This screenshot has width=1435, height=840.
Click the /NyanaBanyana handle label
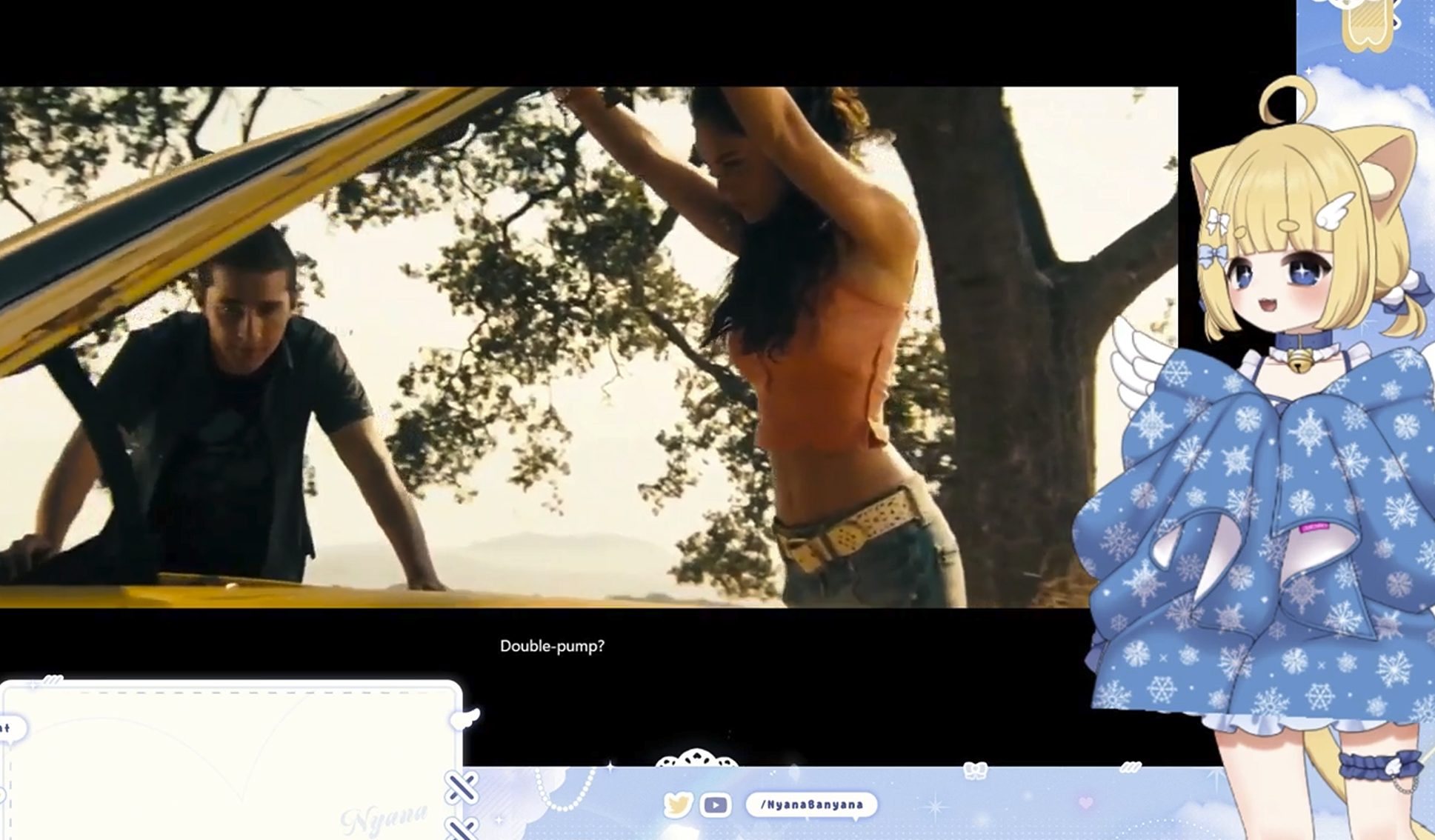(x=811, y=804)
